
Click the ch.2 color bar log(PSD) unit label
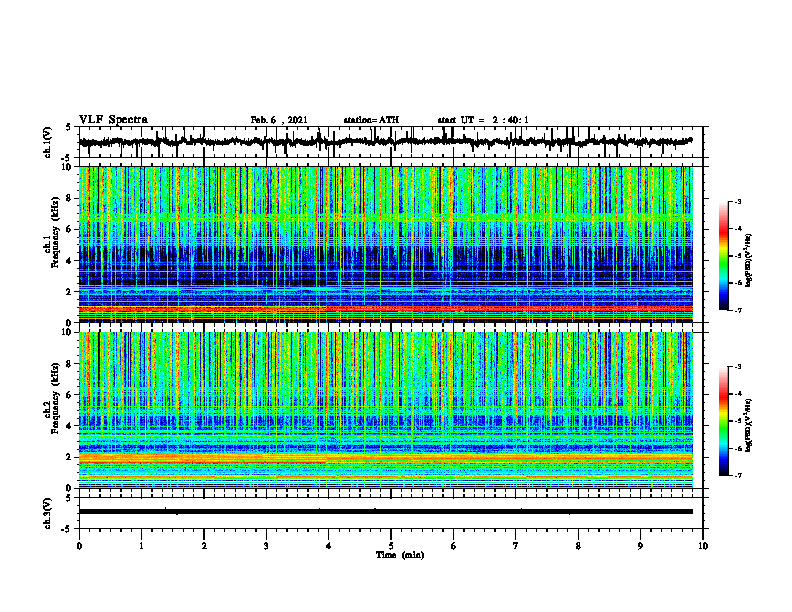click(748, 426)
